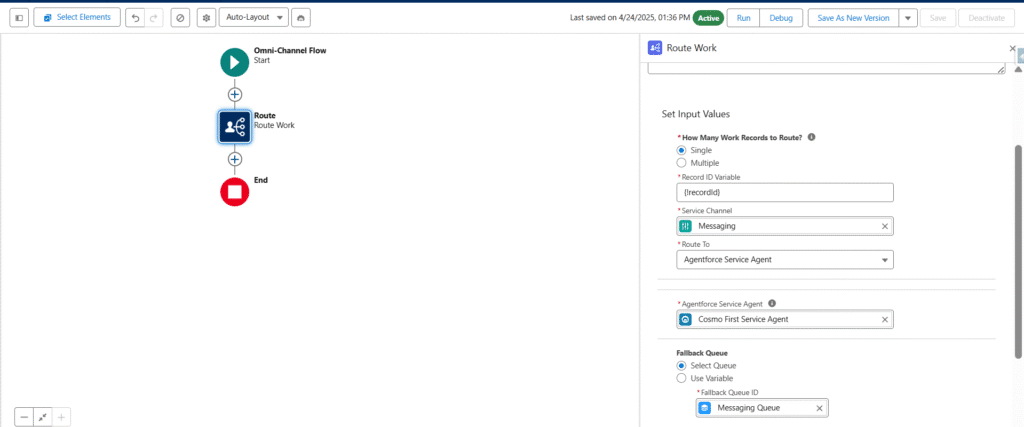The image size is (1024, 427).
Task: Click the zoom out minus icon
Action: tap(24, 416)
